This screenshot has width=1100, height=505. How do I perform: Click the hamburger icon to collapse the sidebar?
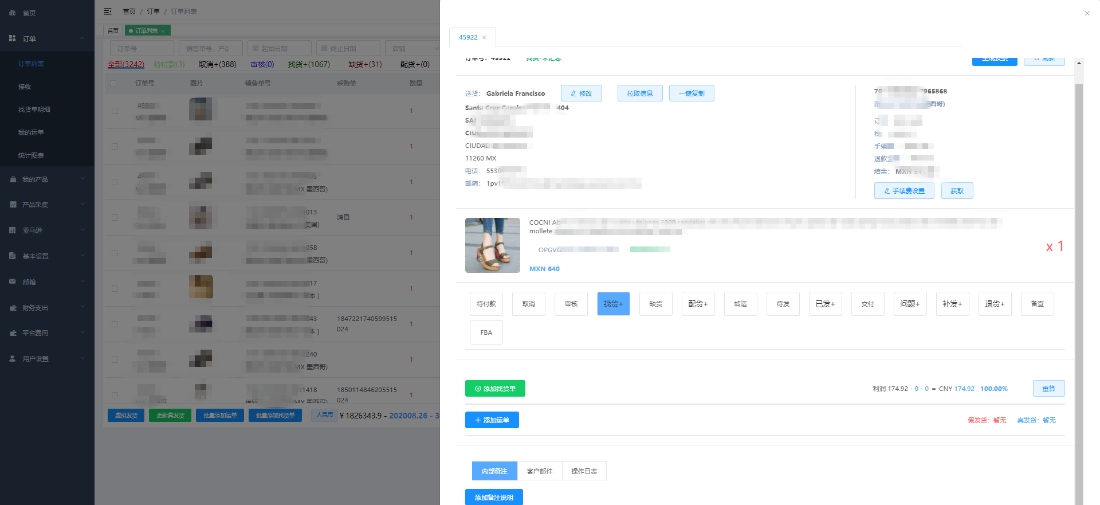click(108, 11)
